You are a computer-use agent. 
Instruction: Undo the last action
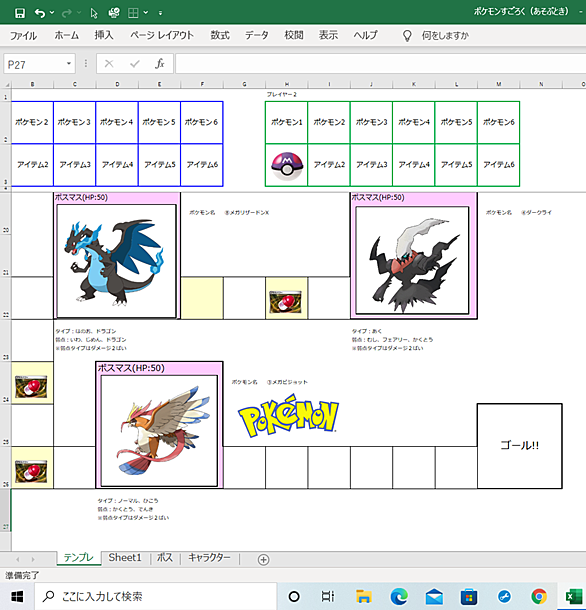40,13
